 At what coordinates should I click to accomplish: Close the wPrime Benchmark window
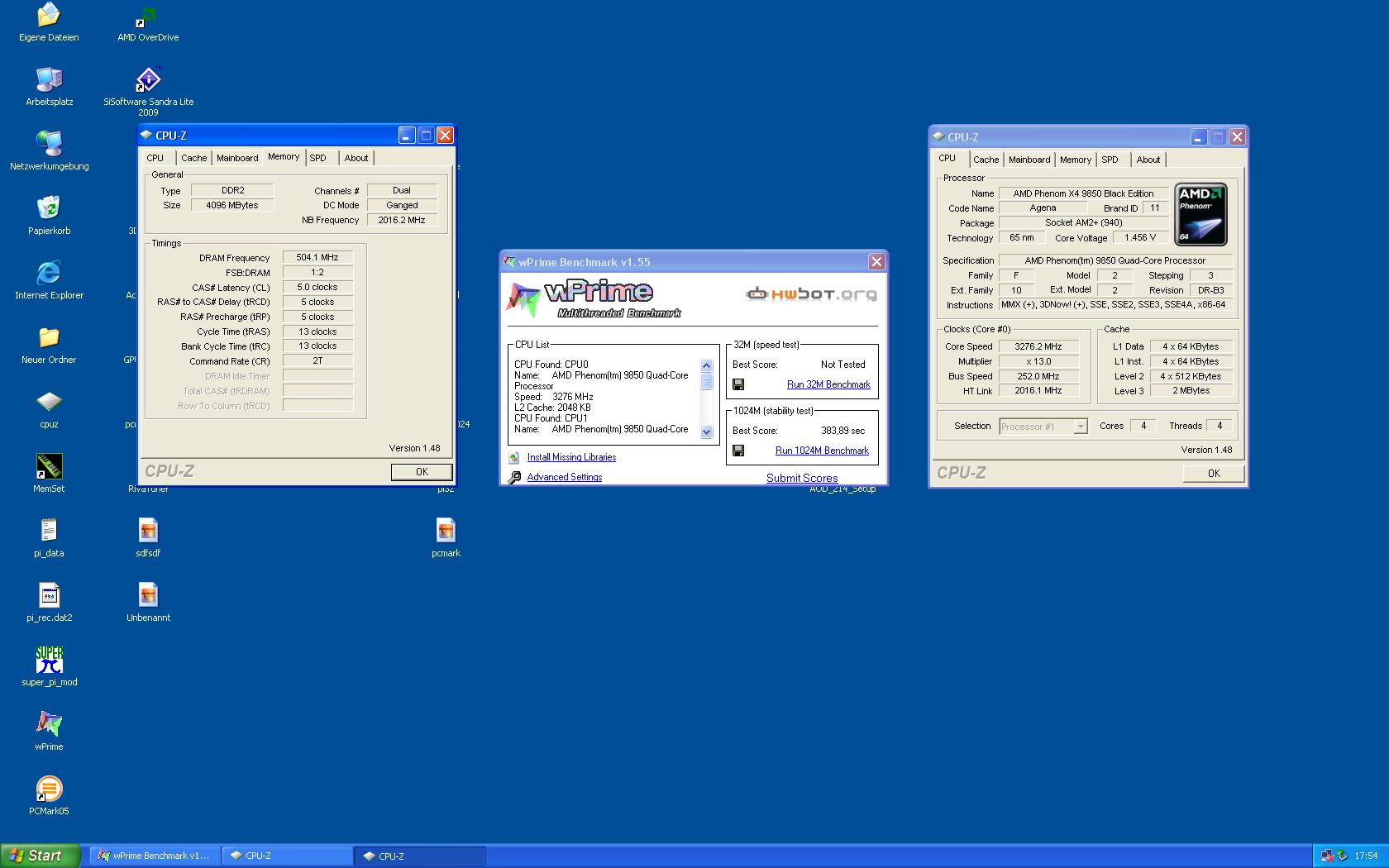[876, 262]
